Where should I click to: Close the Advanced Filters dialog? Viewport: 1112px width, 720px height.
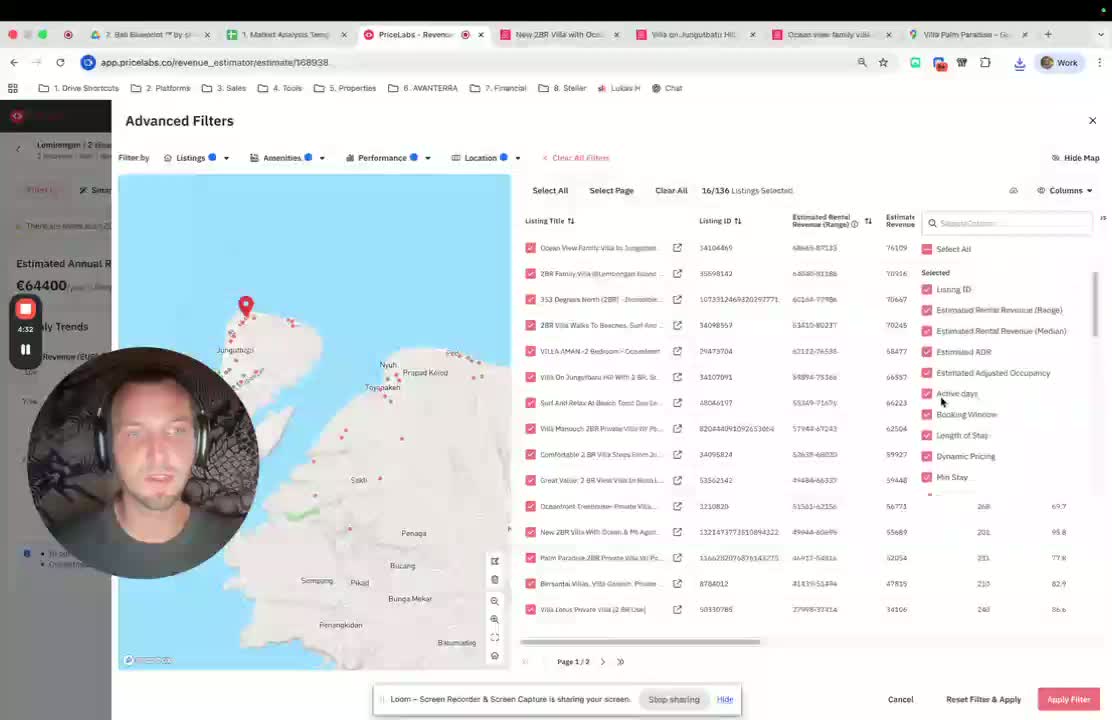pyautogui.click(x=1092, y=121)
